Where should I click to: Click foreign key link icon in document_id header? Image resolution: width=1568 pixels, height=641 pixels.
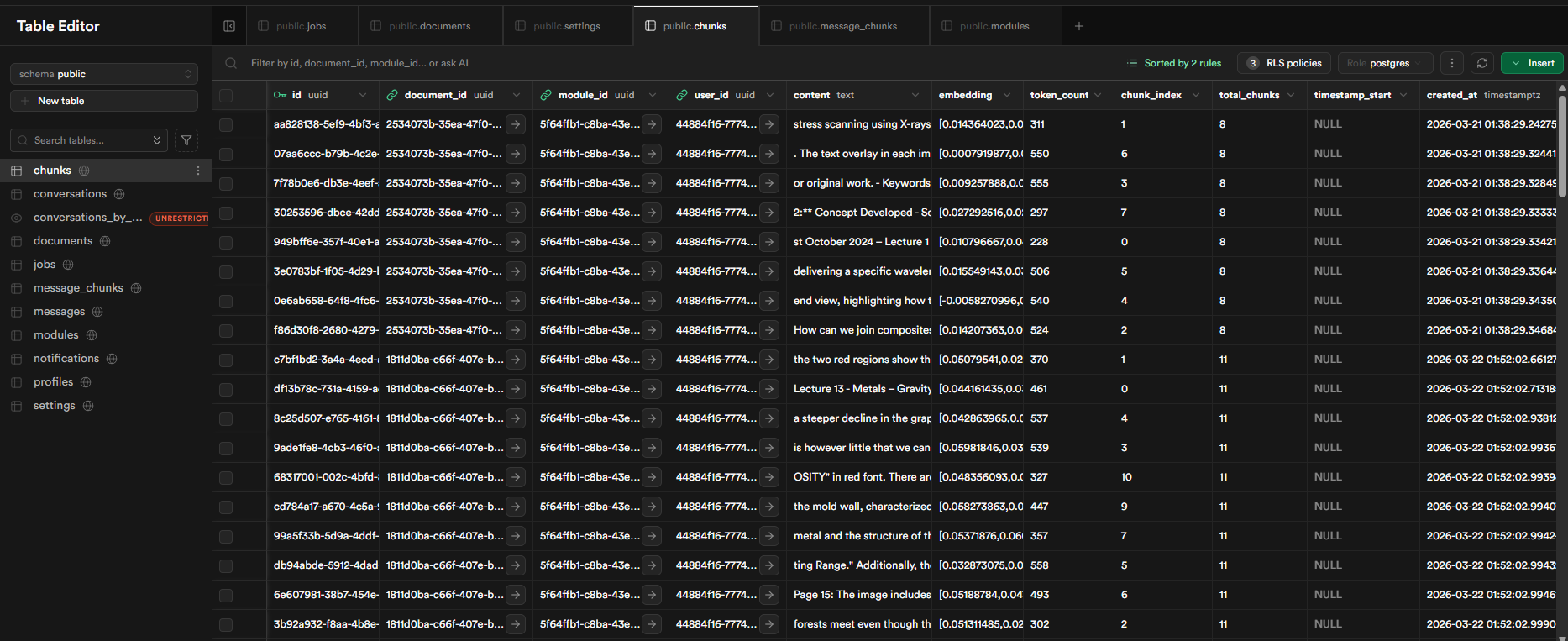click(392, 95)
